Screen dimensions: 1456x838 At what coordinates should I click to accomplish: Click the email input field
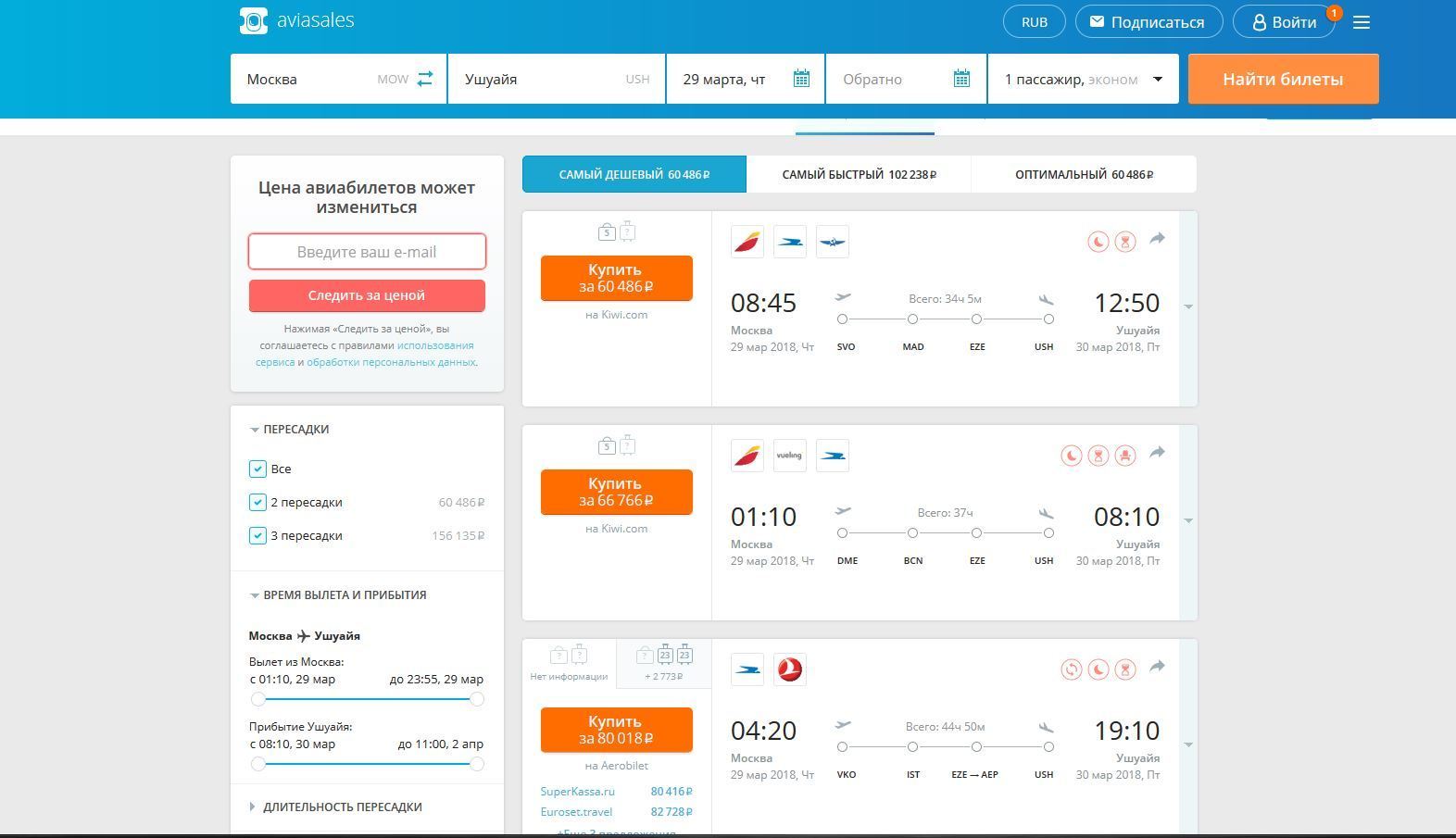point(367,252)
